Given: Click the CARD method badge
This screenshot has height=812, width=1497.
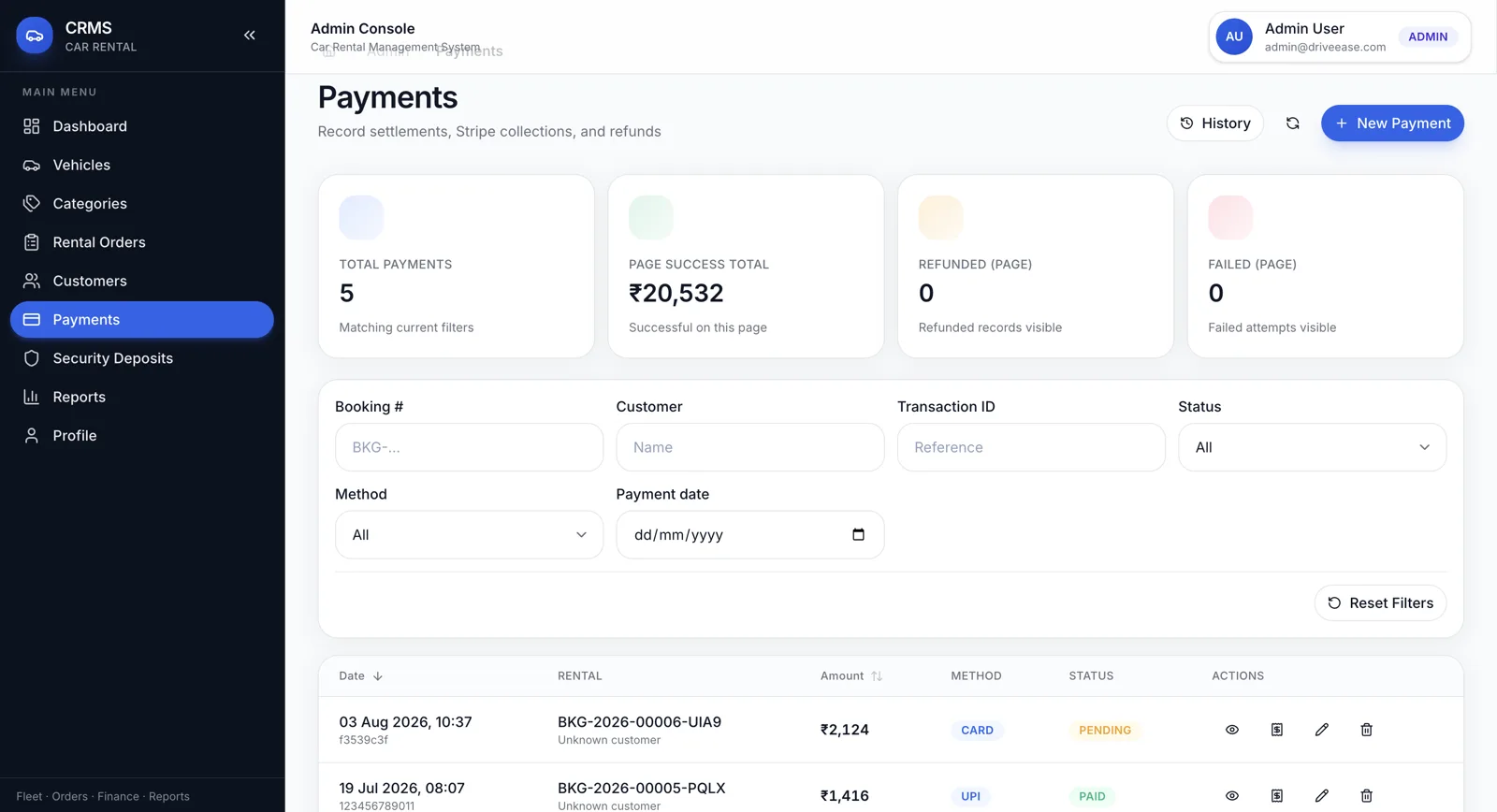Looking at the screenshot, I should coord(977,731).
